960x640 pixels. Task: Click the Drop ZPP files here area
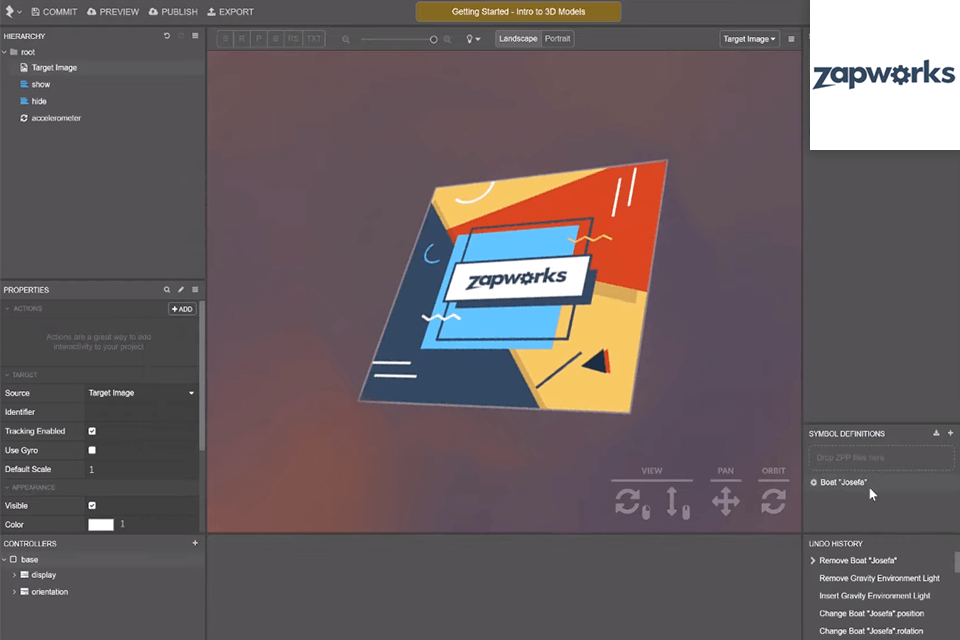point(881,458)
